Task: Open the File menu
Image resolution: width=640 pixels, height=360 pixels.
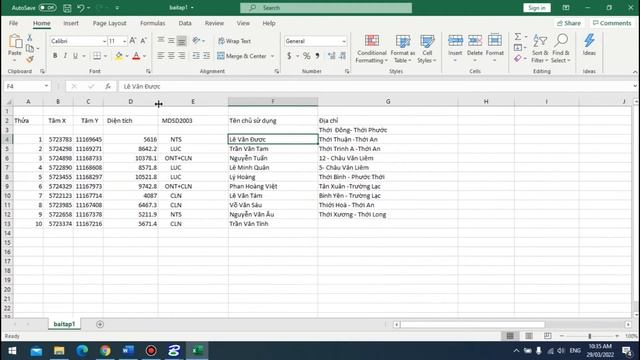Action: 13,23
